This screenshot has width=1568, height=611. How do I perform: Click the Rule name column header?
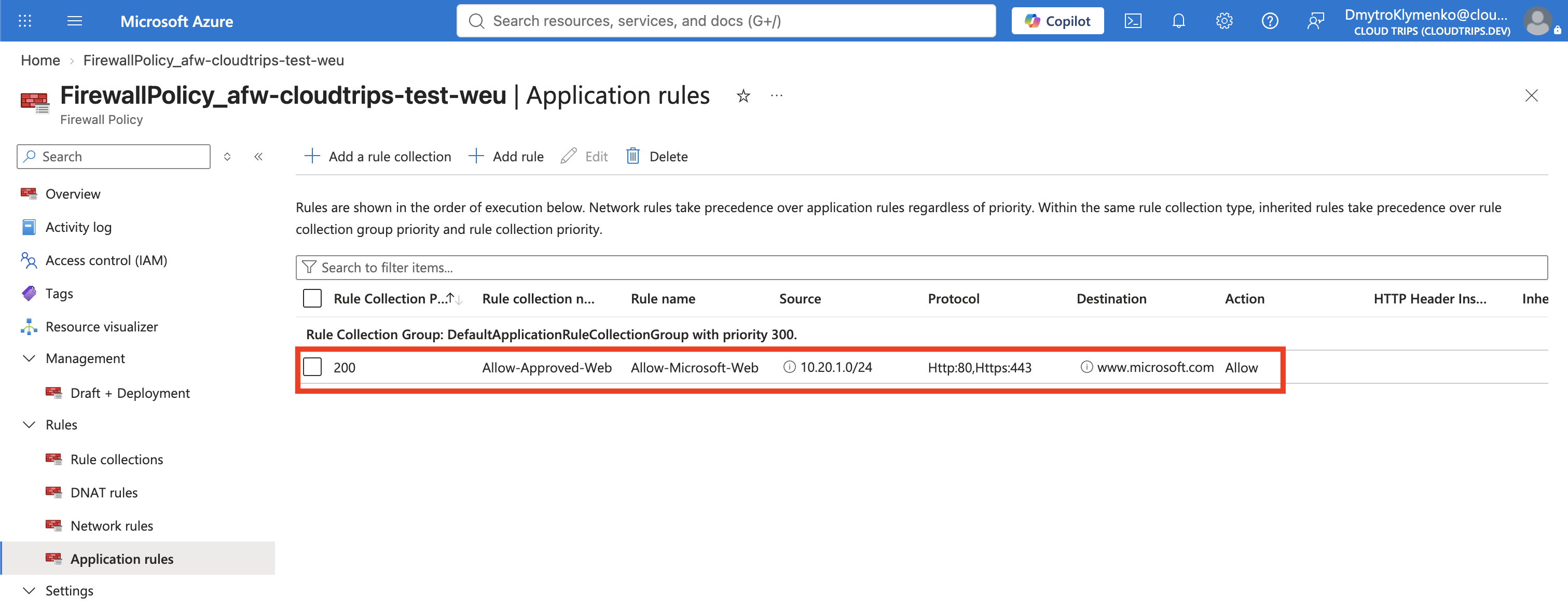(663, 299)
